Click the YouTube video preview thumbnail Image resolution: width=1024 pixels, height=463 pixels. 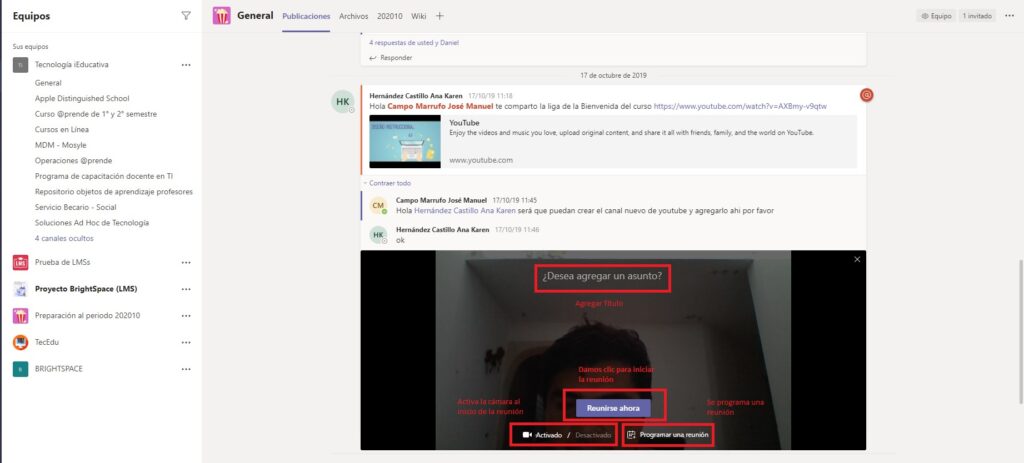[403, 142]
